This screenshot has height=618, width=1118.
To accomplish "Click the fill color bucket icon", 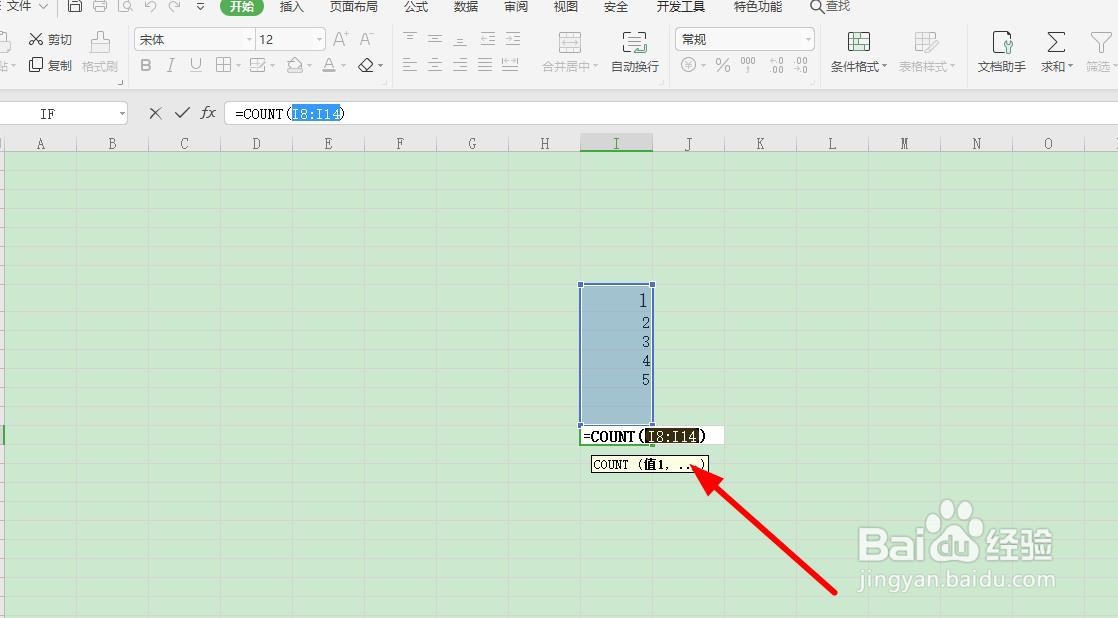I will click(294, 66).
